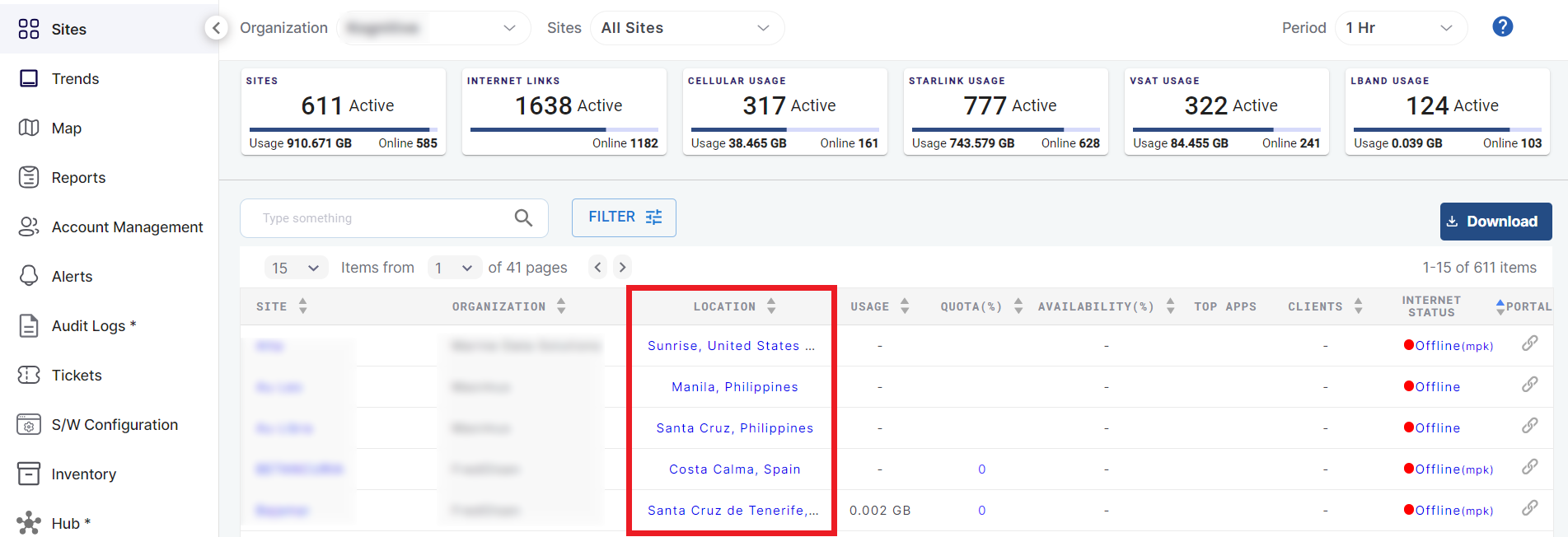This screenshot has height=537, width=1568.
Task: Sort table by Usage column
Action: click(x=905, y=306)
